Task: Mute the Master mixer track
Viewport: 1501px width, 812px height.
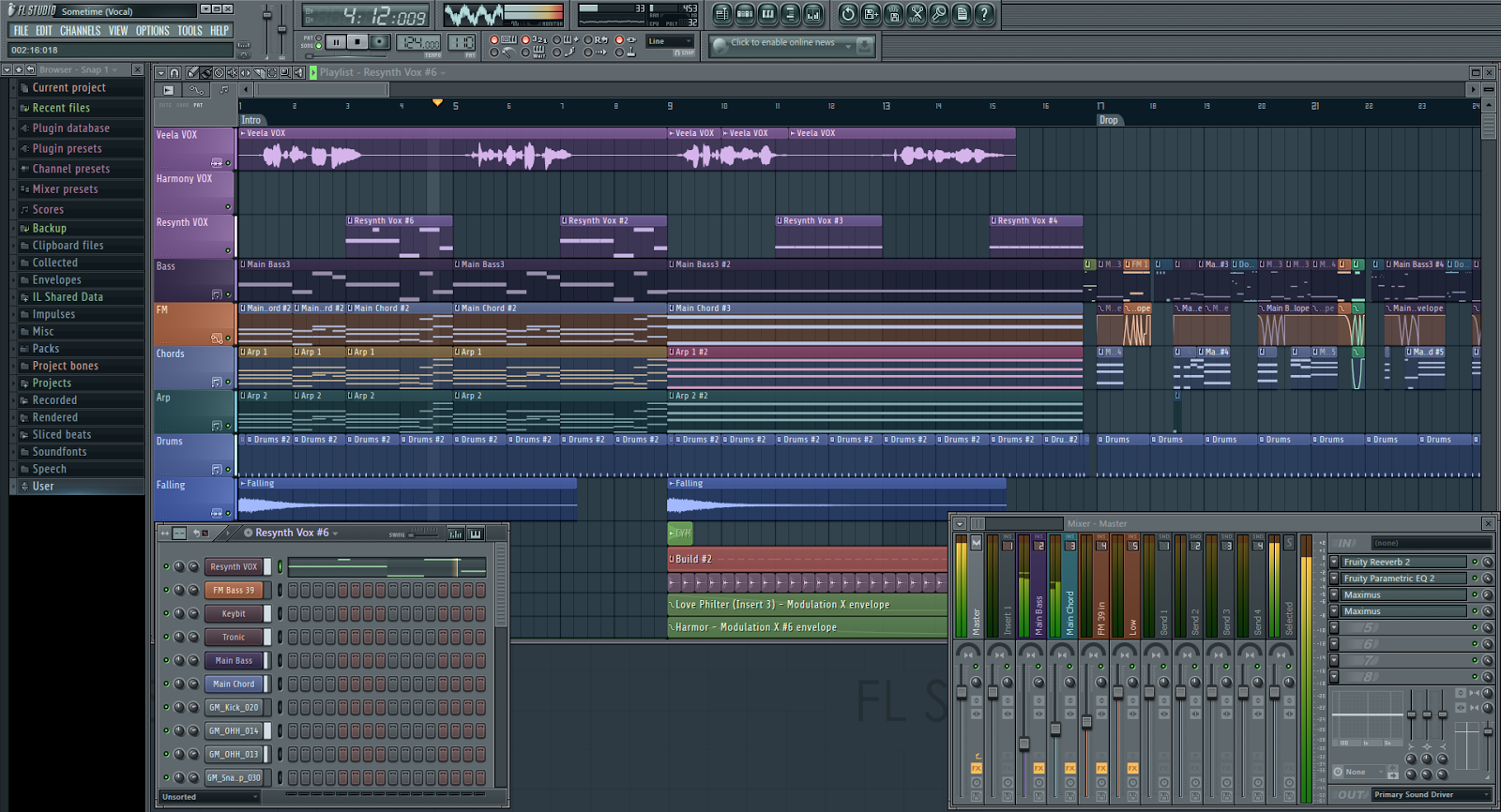Action: pyautogui.click(x=976, y=667)
